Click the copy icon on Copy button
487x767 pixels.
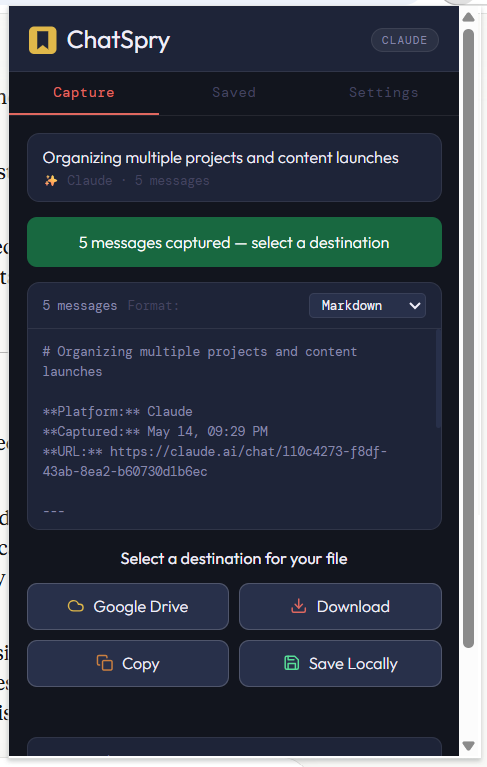pyautogui.click(x=105, y=663)
